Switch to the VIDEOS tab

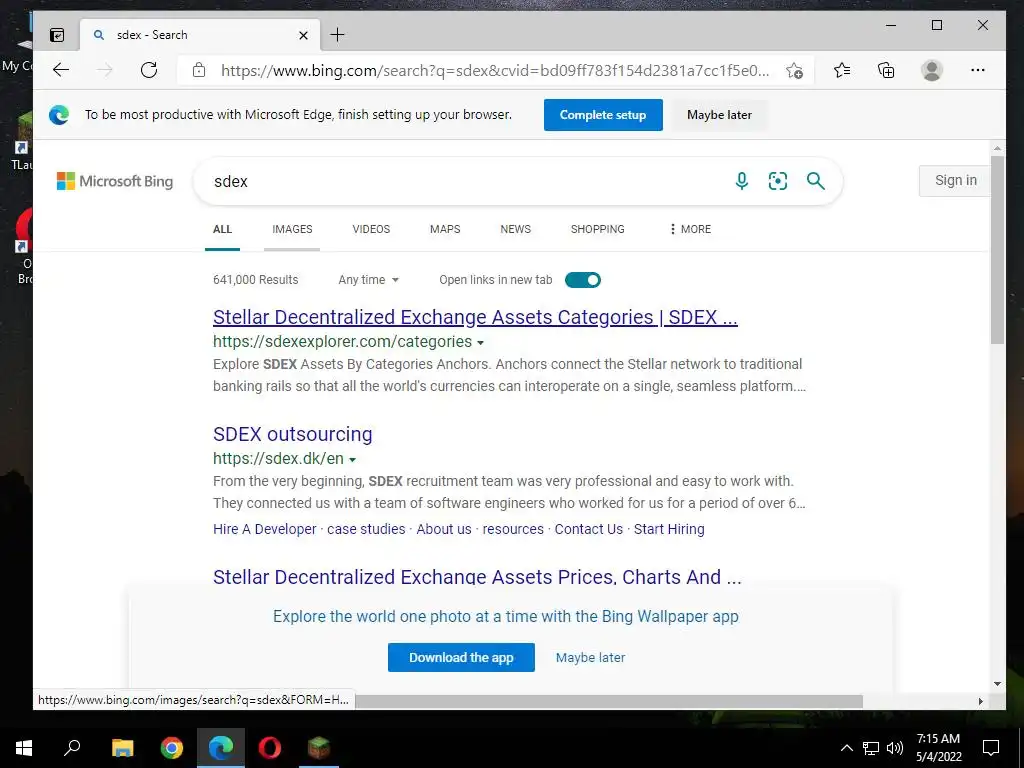(x=371, y=229)
